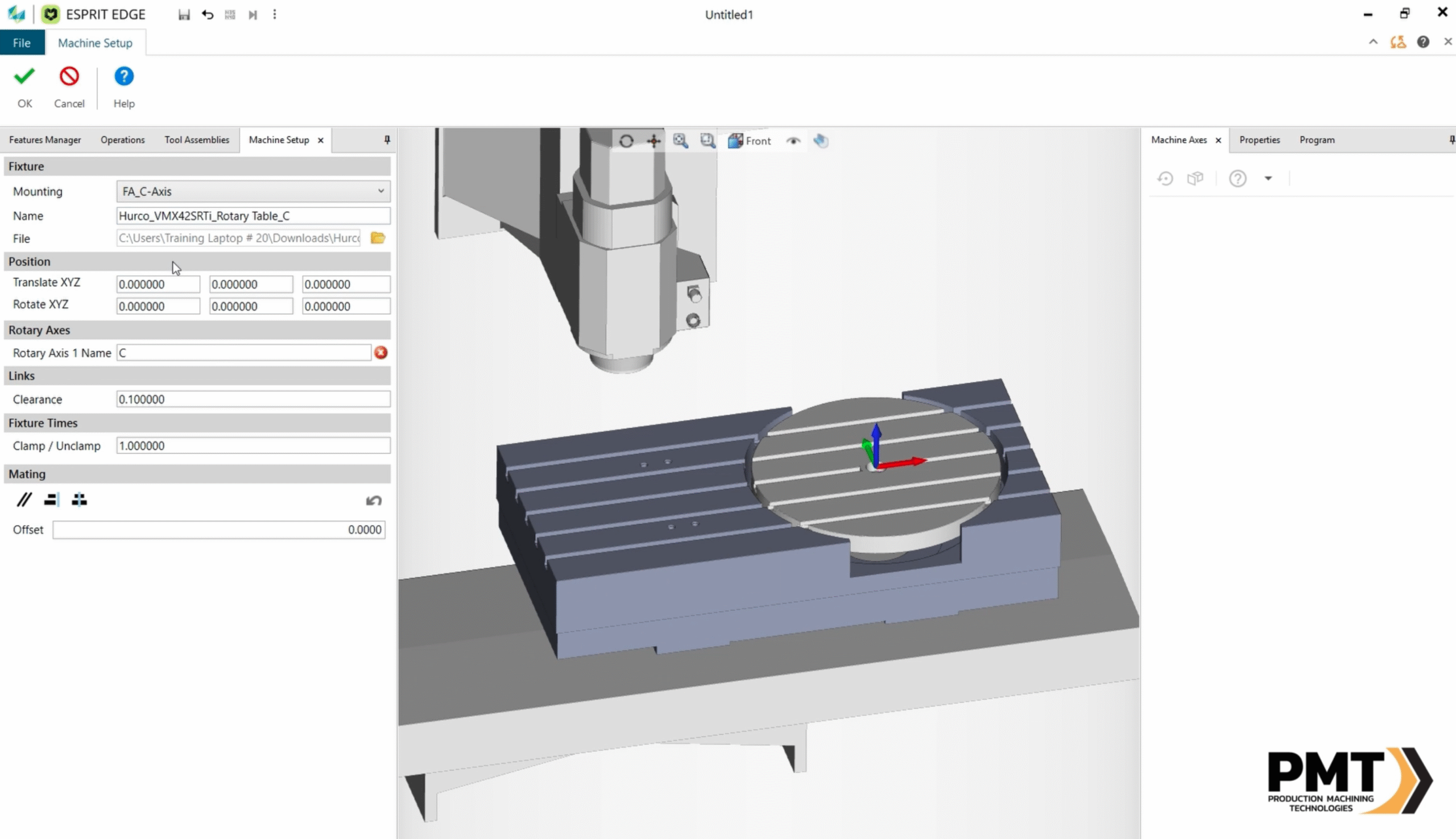Edit Rotate Y value field
Viewport: 1456px width, 839px height.
click(251, 306)
